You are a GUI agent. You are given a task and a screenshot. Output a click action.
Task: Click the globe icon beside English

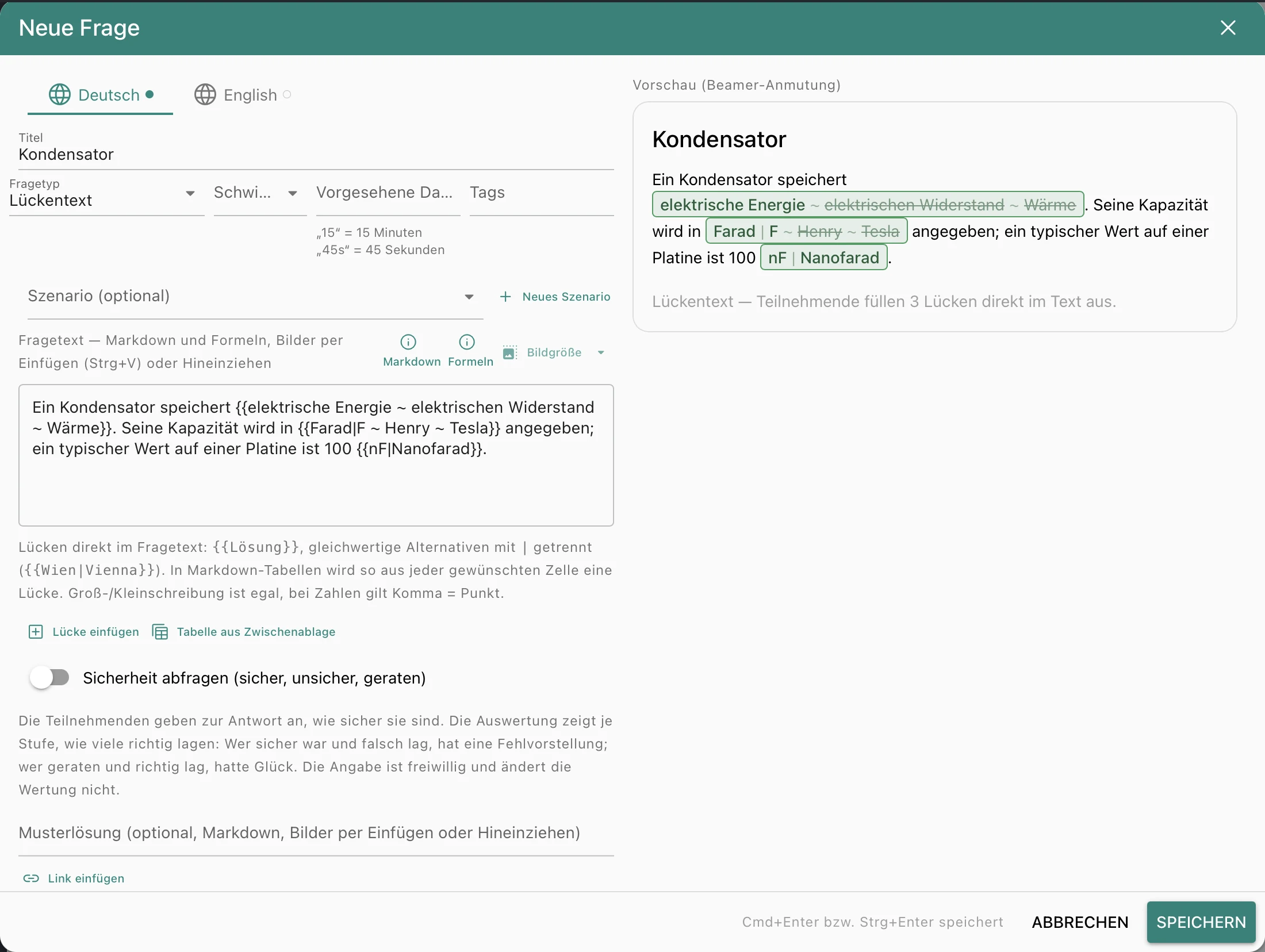(205, 94)
